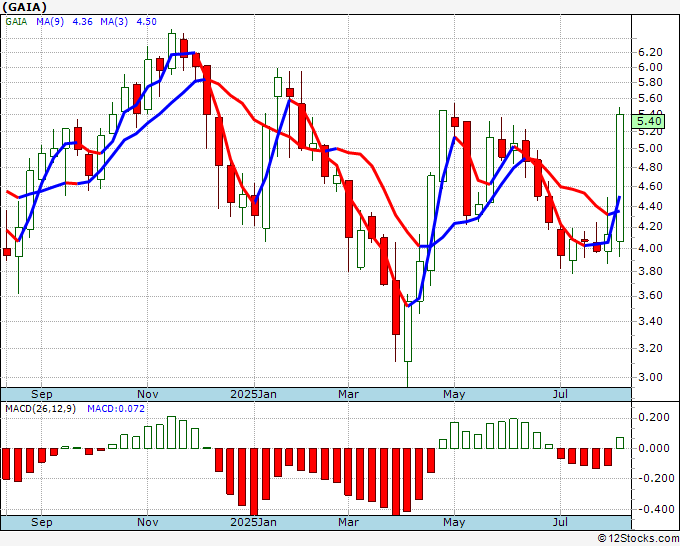
Task: Click the 4.80 price axis label
Action: [650, 167]
